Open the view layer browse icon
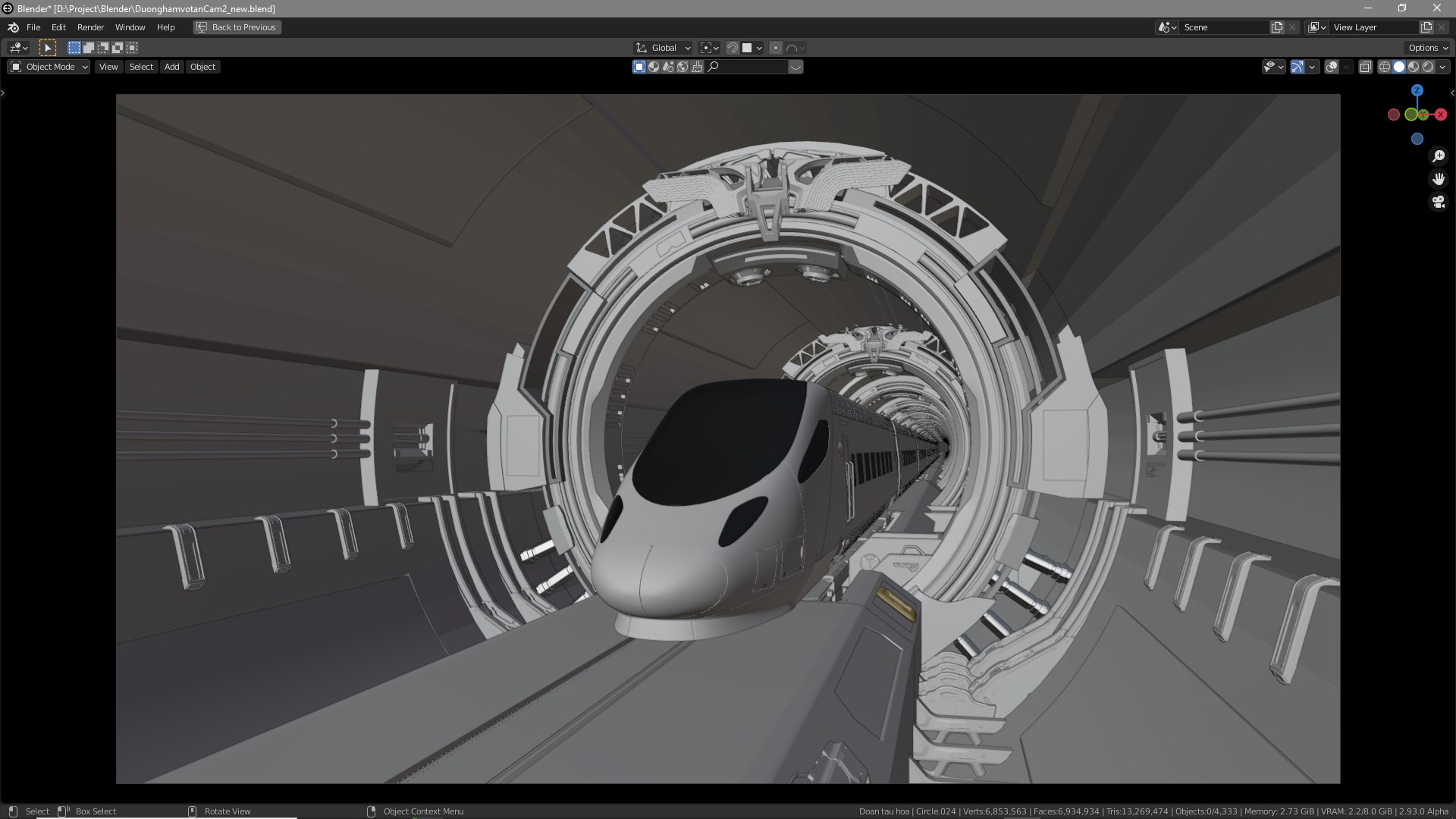This screenshot has width=1456, height=819. [1317, 27]
